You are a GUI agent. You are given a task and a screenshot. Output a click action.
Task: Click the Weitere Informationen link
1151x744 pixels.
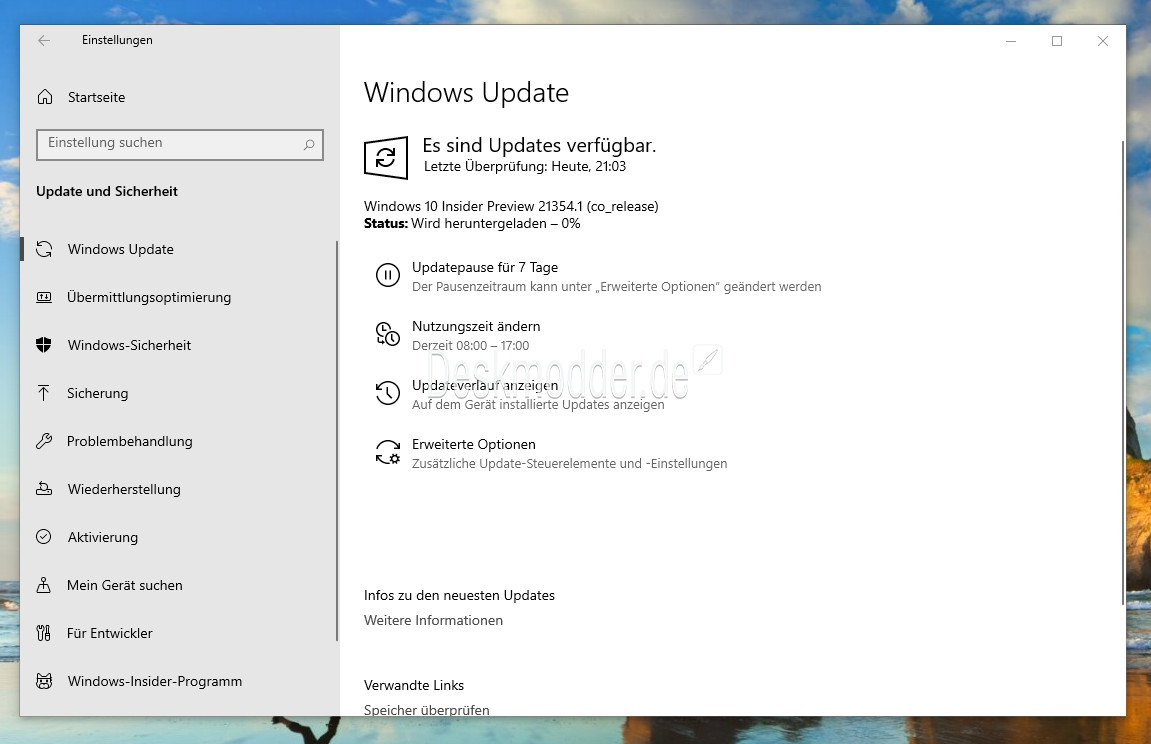433,620
